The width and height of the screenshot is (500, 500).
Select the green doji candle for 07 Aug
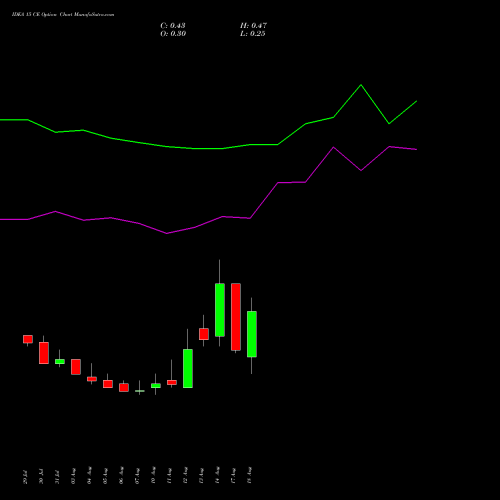click(140, 391)
